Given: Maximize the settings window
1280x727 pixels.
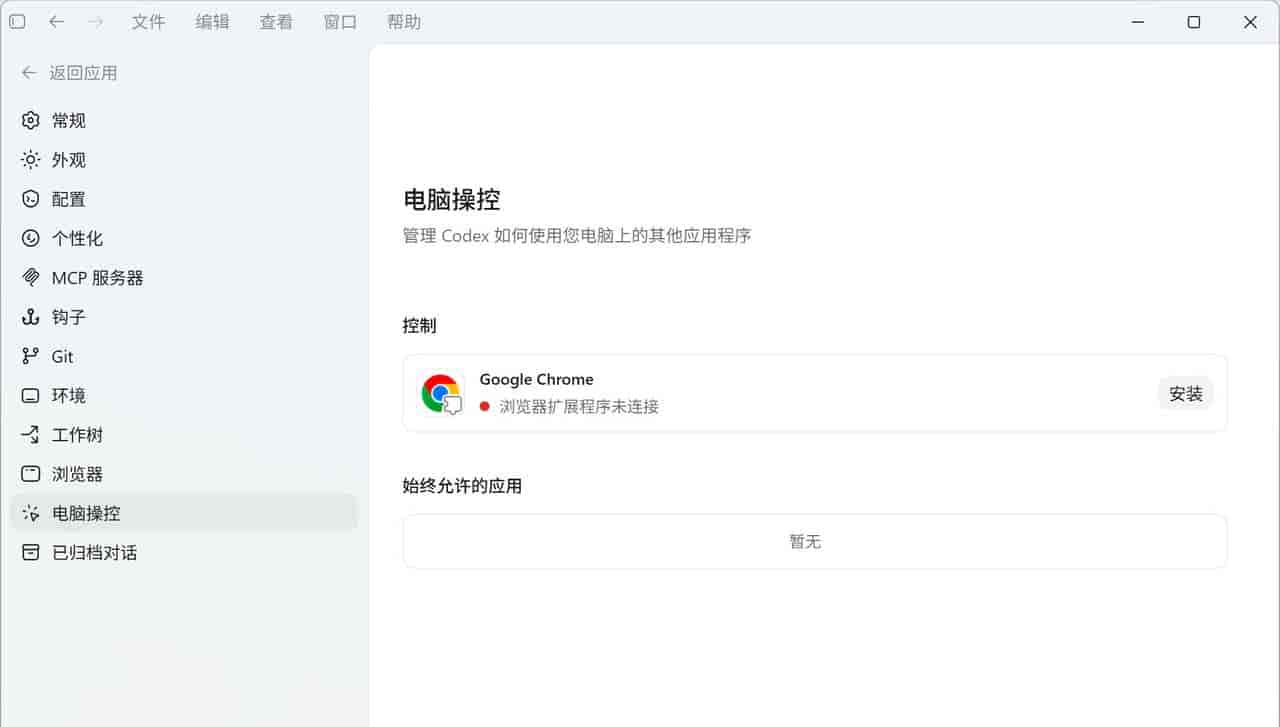Looking at the screenshot, I should (1193, 21).
